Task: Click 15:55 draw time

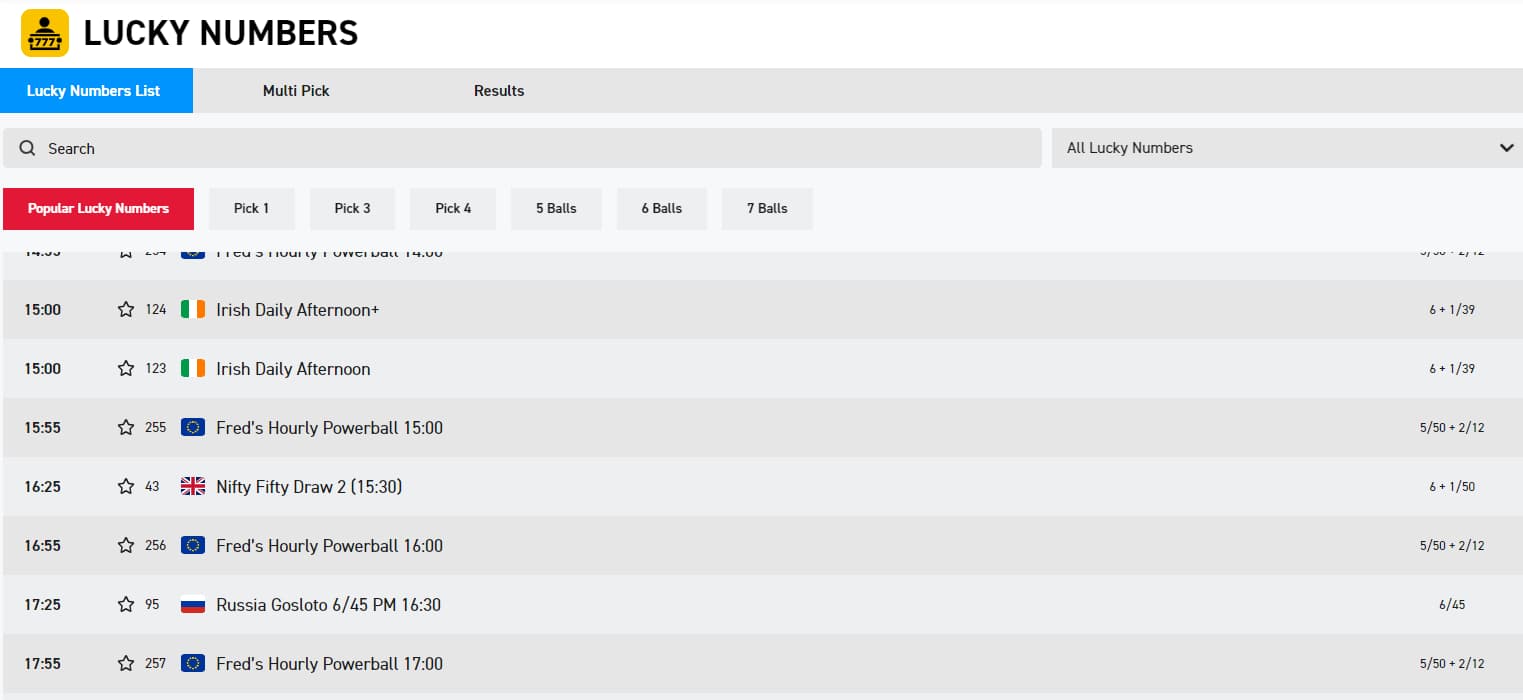Action: pyautogui.click(x=43, y=428)
